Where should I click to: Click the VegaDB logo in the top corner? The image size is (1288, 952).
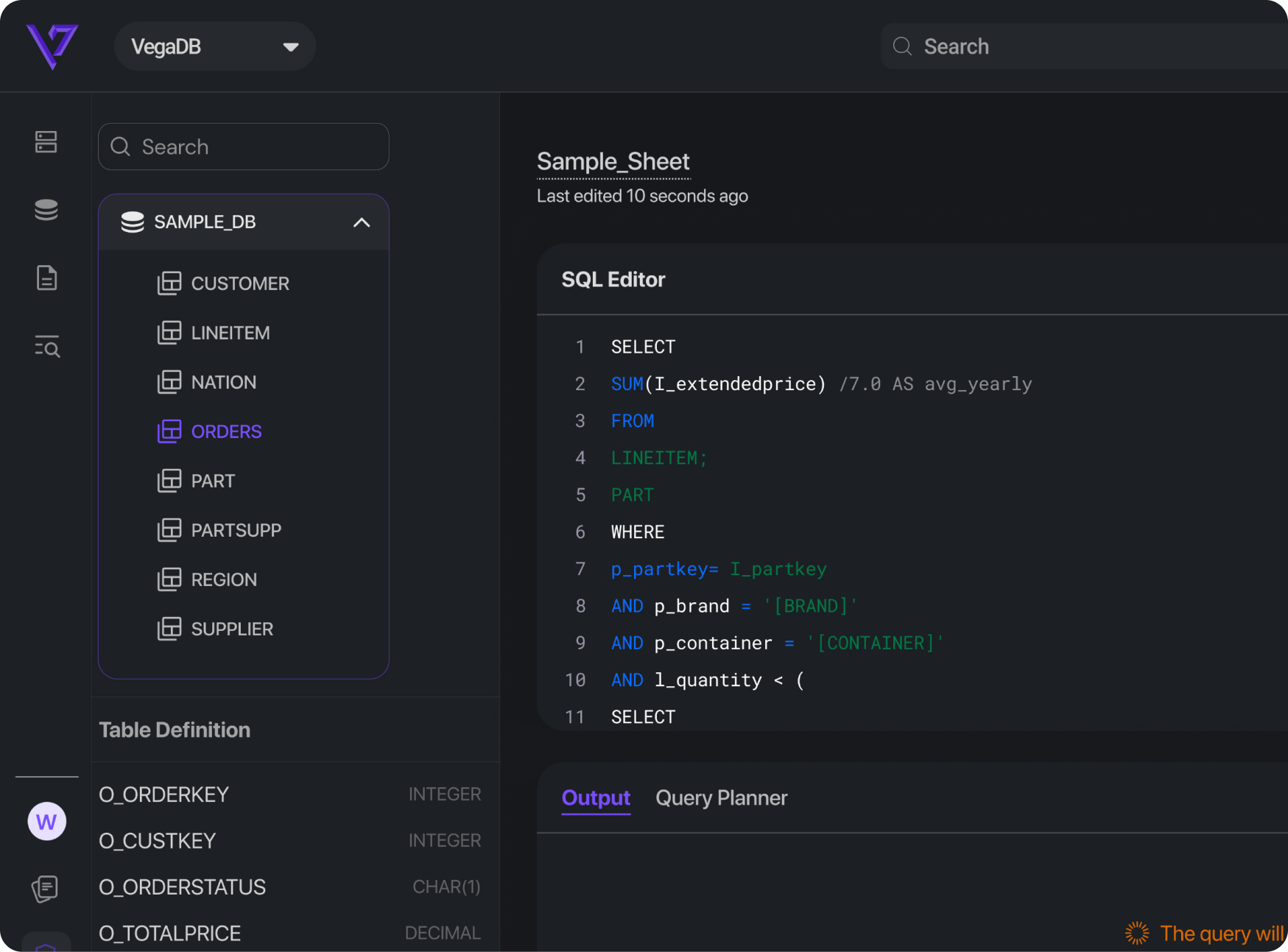[x=52, y=46]
